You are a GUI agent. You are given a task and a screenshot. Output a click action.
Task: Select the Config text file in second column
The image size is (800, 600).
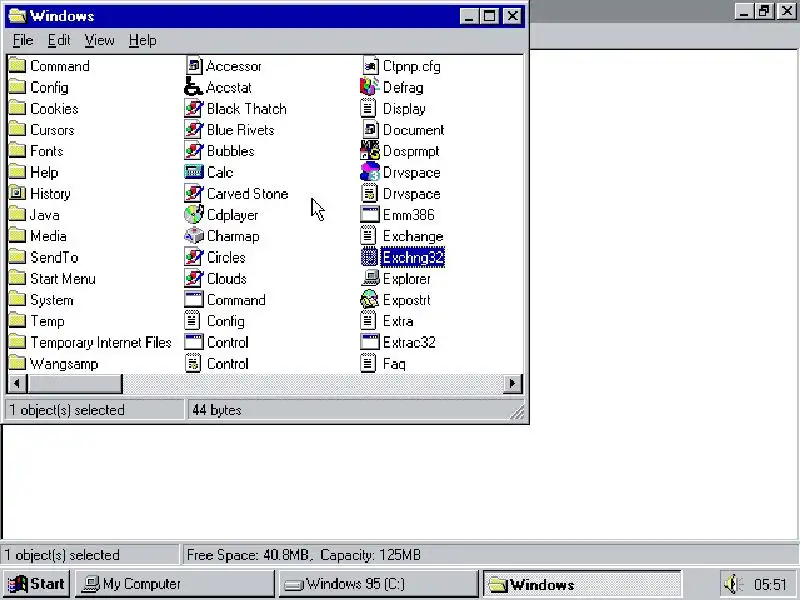pyautogui.click(x=215, y=321)
